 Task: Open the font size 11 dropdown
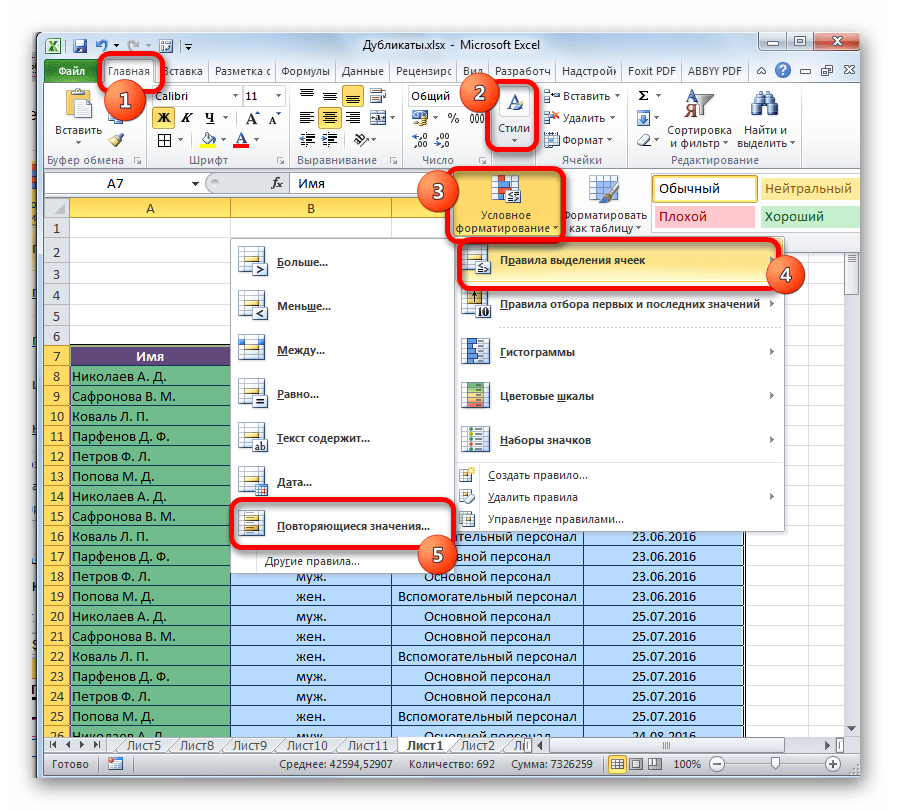[x=279, y=96]
